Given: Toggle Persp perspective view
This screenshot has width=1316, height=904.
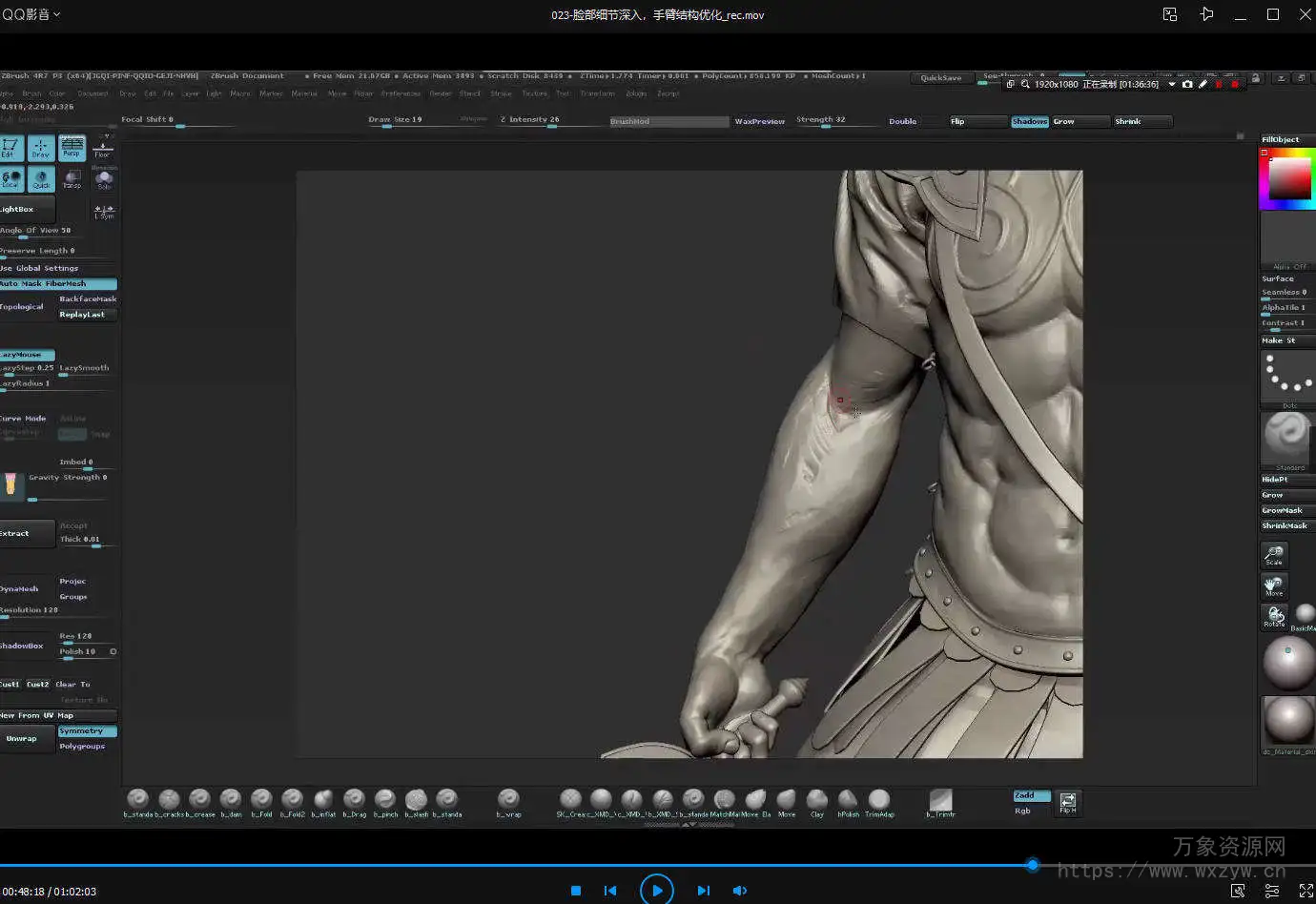Looking at the screenshot, I should click(72, 148).
